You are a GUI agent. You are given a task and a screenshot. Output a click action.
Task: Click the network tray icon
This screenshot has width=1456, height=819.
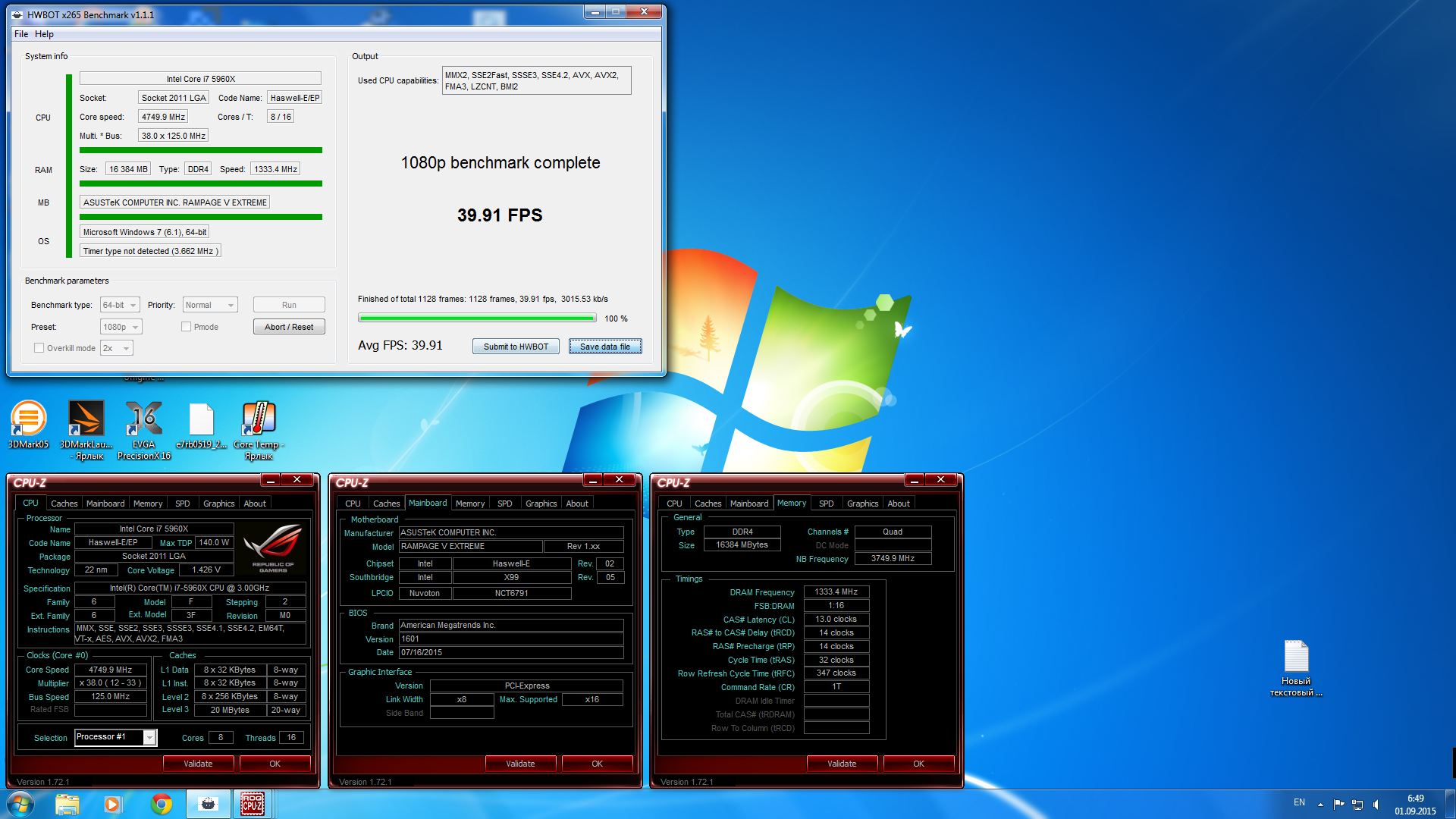(1357, 804)
